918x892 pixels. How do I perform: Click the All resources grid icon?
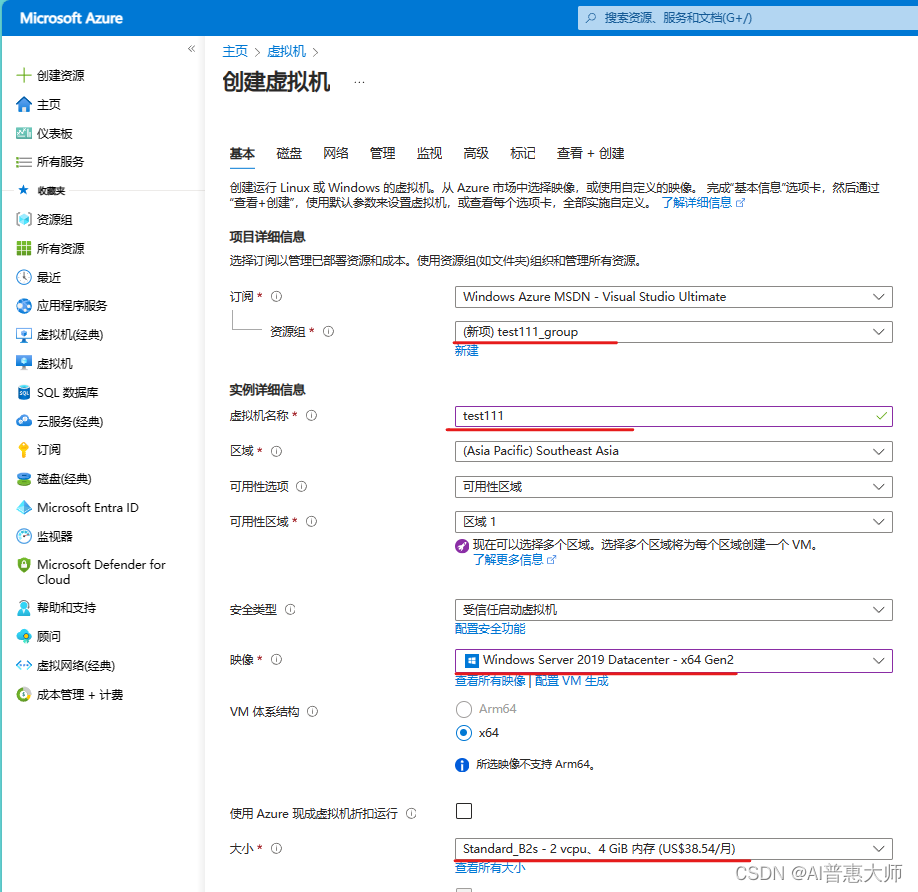[23, 248]
